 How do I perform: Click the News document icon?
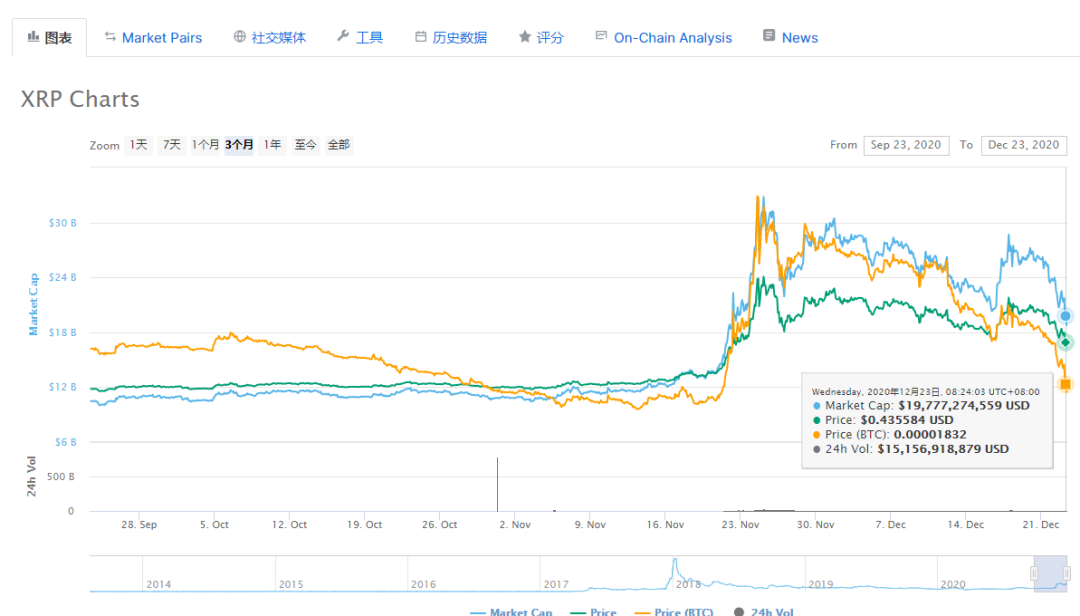769,36
